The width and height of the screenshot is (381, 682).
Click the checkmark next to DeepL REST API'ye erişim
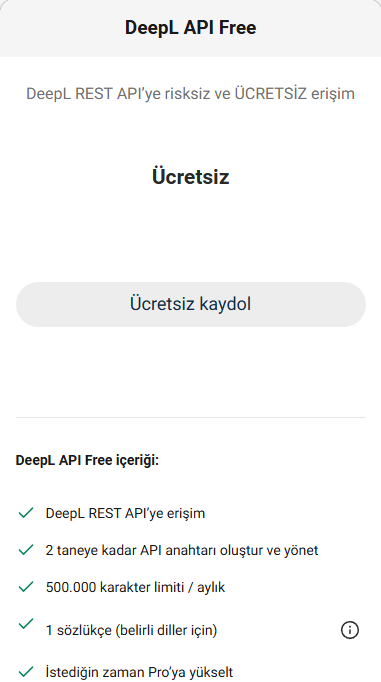click(x=26, y=513)
